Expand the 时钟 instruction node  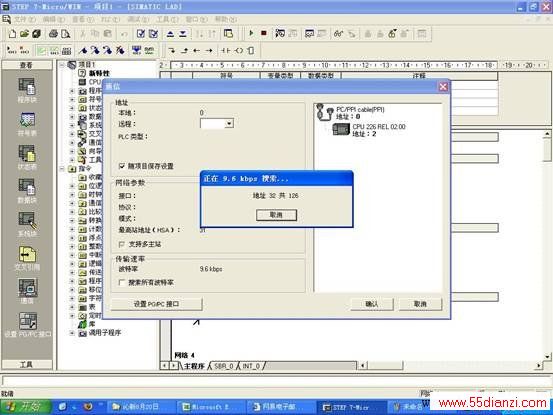[72, 194]
